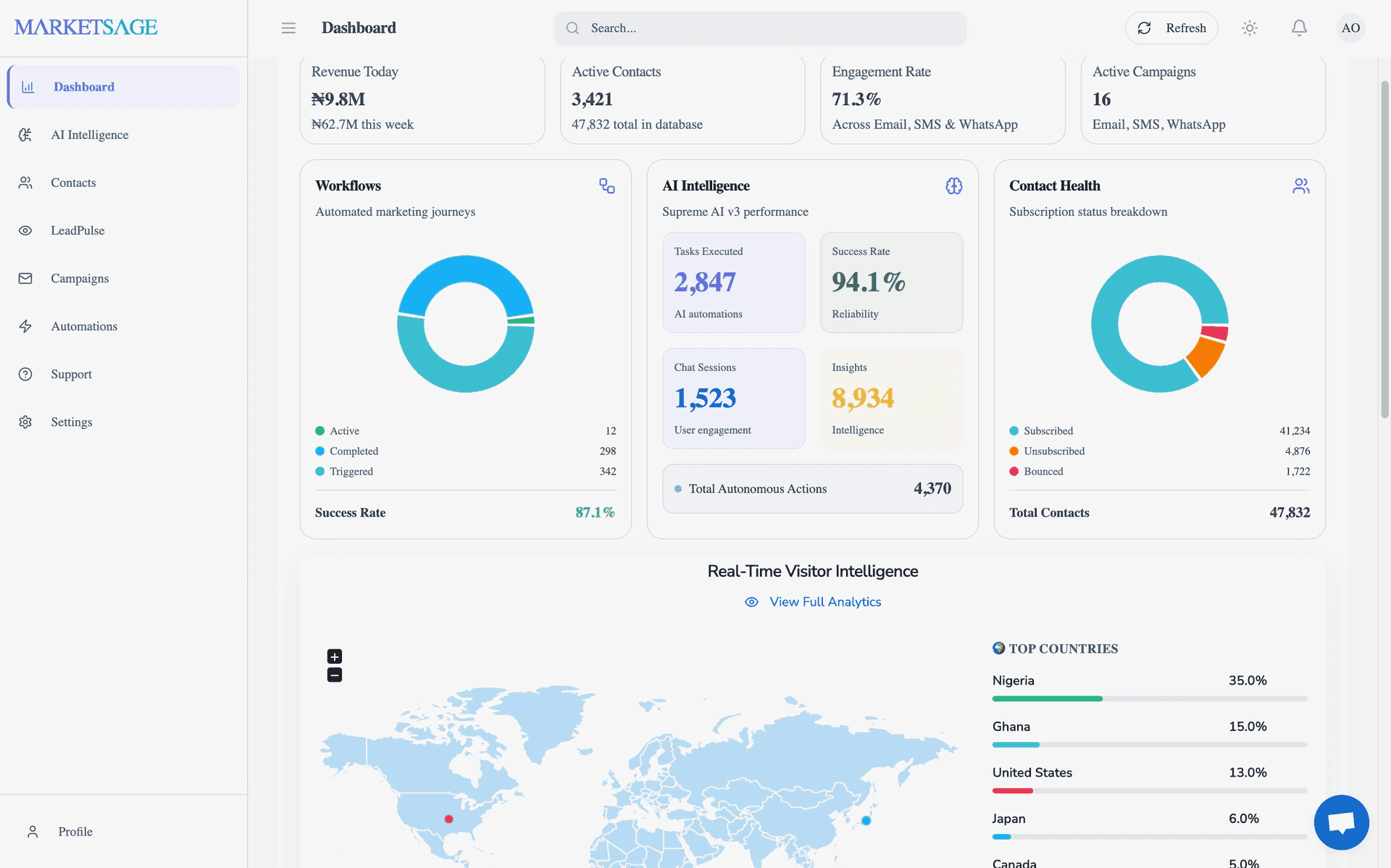
Task: Click the red visitor marker on map
Action: tap(449, 819)
